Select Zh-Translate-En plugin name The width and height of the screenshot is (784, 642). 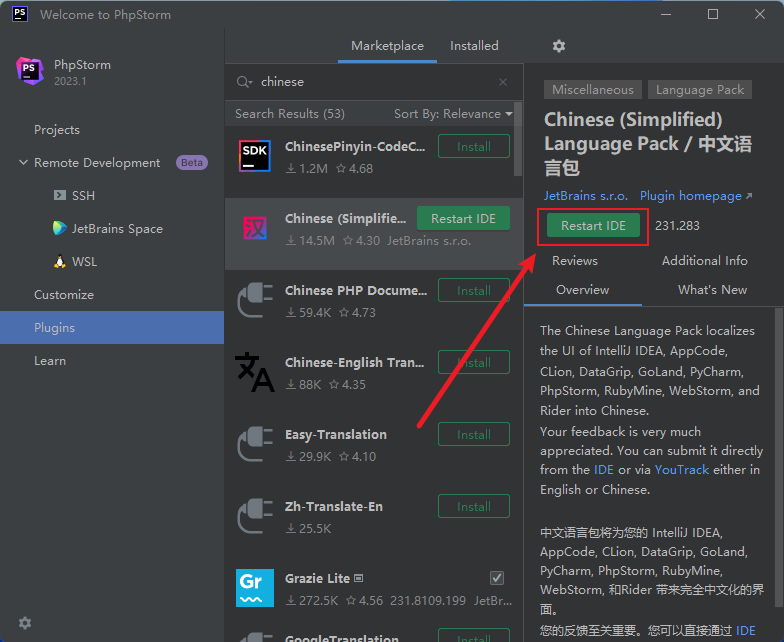pyautogui.click(x=334, y=506)
